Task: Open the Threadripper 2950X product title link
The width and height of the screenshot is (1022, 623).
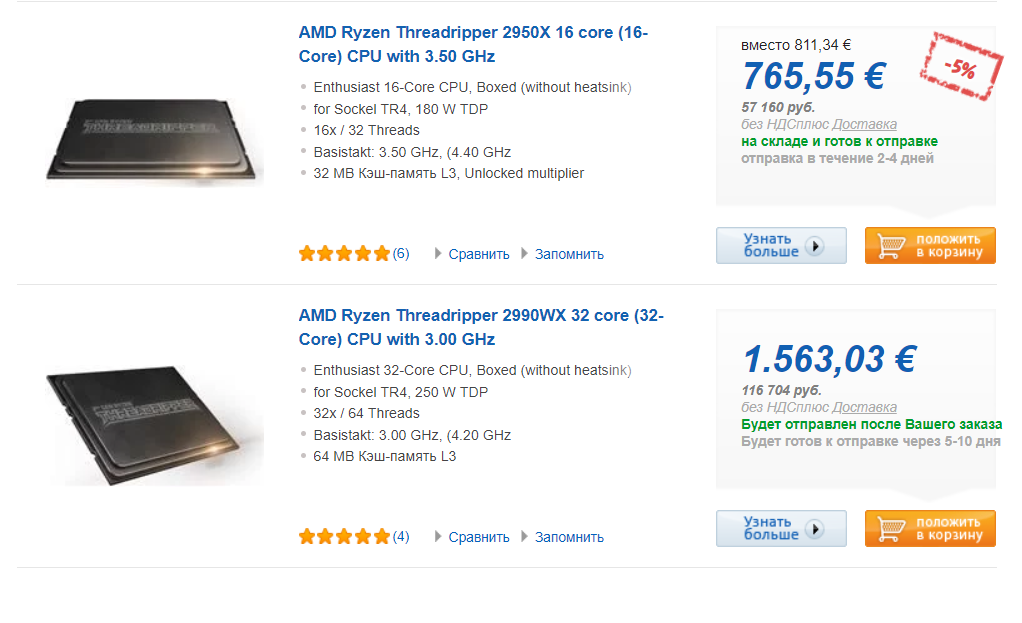Action: [x=473, y=44]
